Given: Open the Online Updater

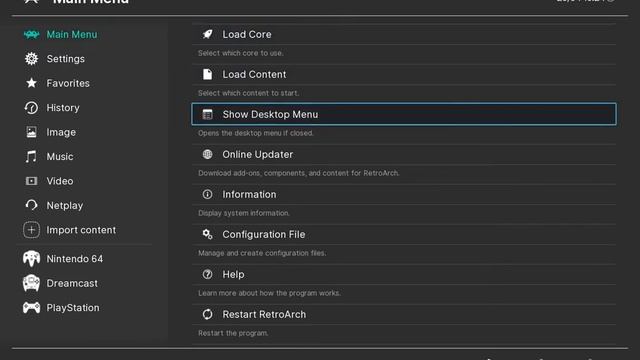Looking at the screenshot, I should (x=404, y=154).
